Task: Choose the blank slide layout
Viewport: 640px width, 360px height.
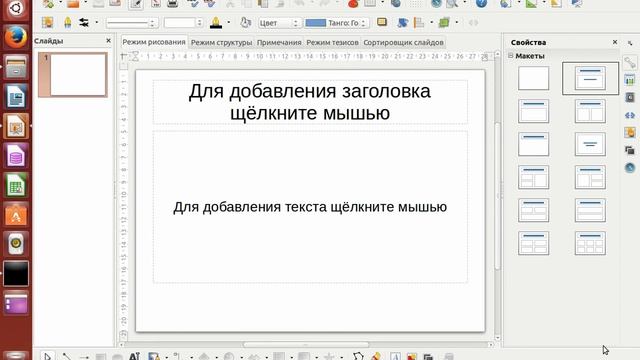Action: pos(533,78)
